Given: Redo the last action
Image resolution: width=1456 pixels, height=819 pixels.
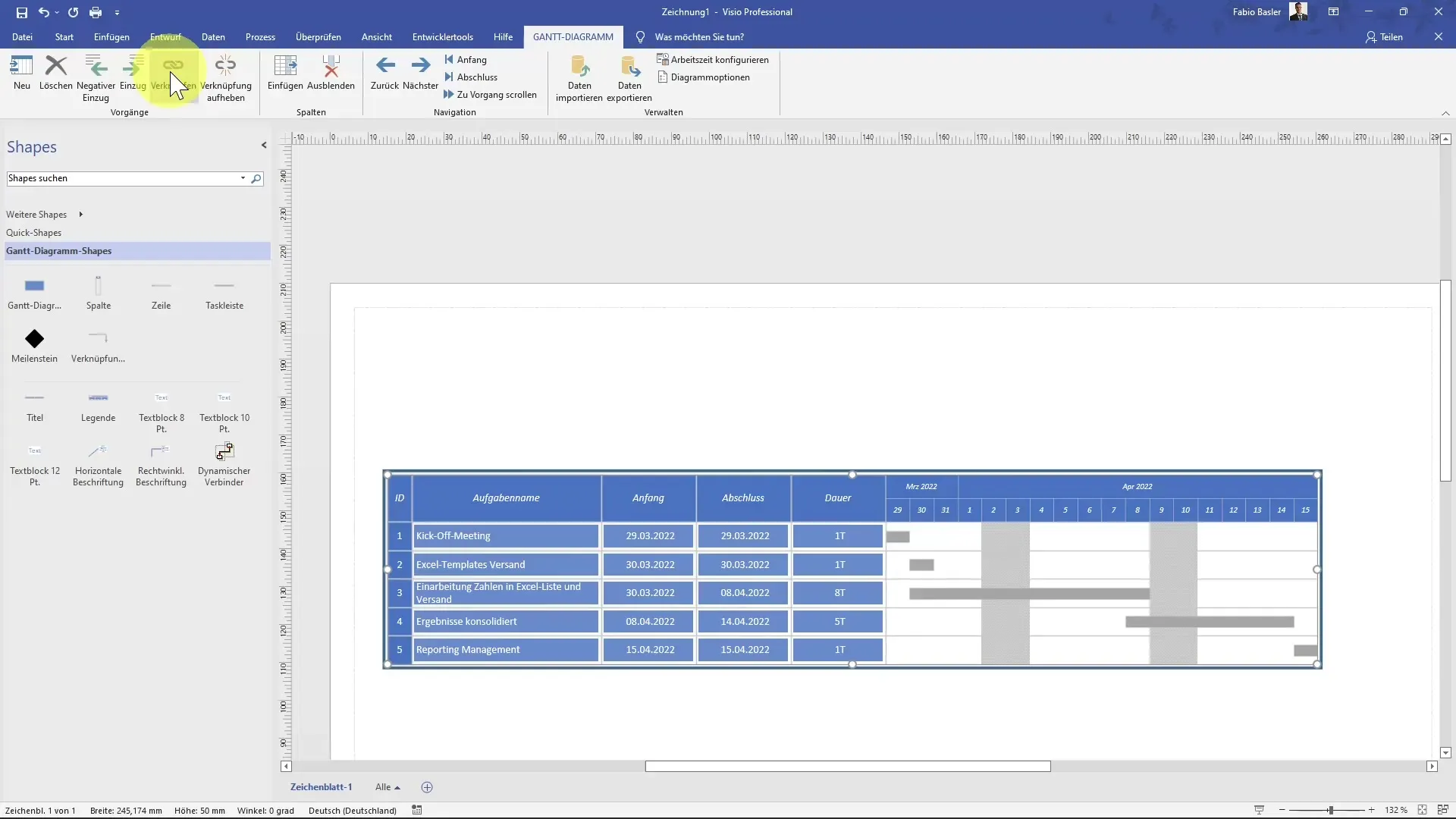Looking at the screenshot, I should pyautogui.click(x=73, y=12).
